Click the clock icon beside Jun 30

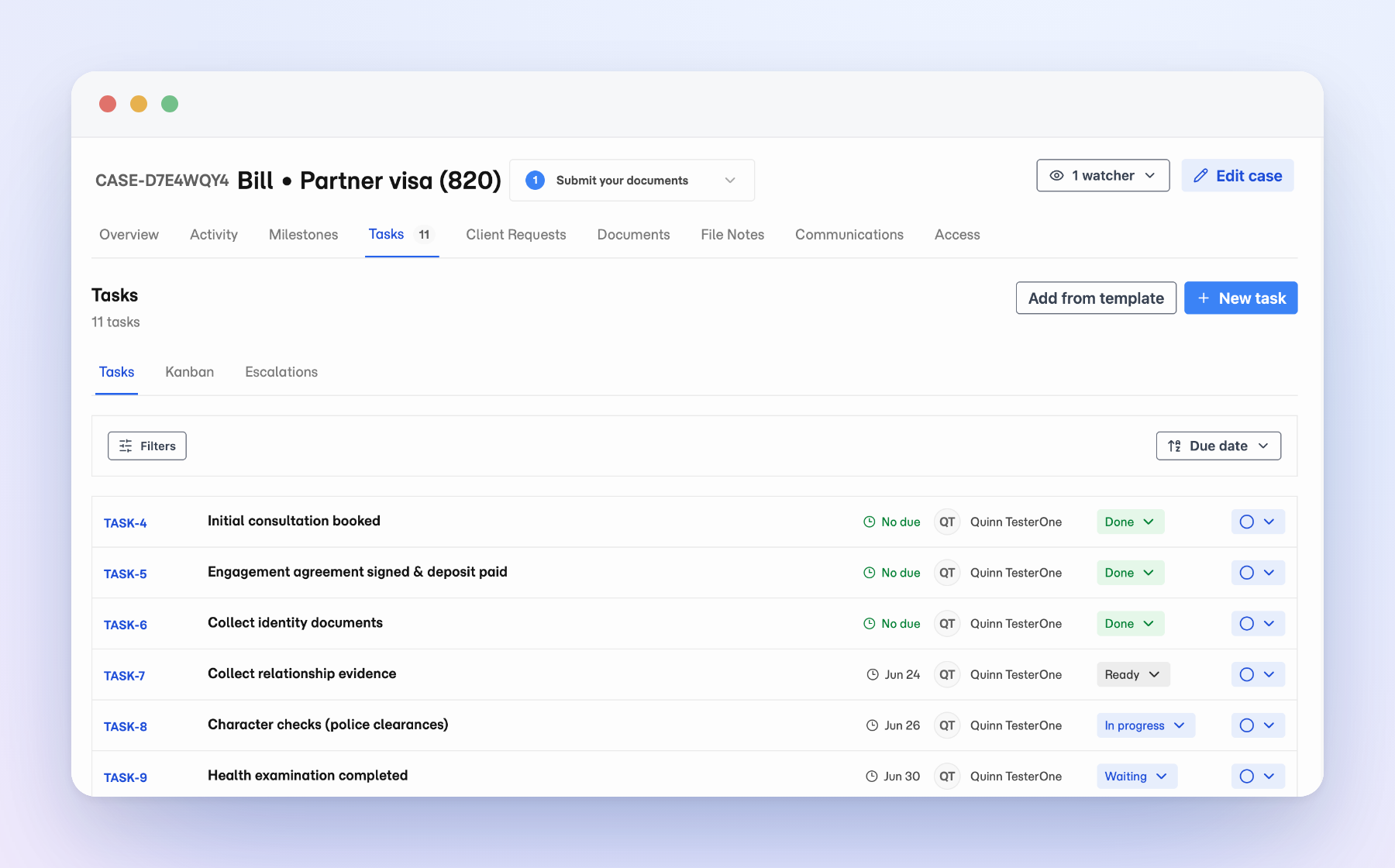pos(872,777)
